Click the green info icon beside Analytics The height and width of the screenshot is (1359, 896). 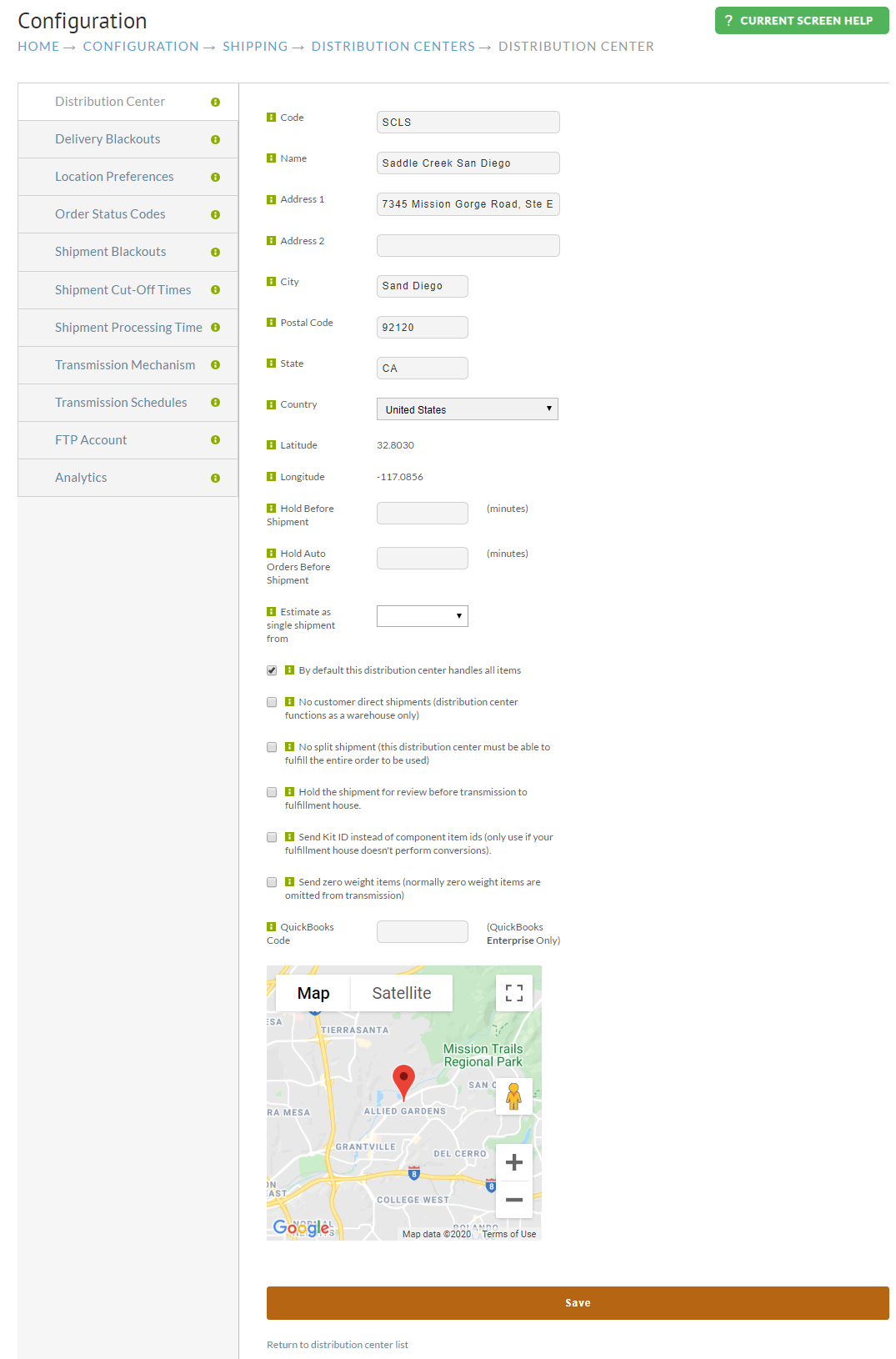coord(216,479)
